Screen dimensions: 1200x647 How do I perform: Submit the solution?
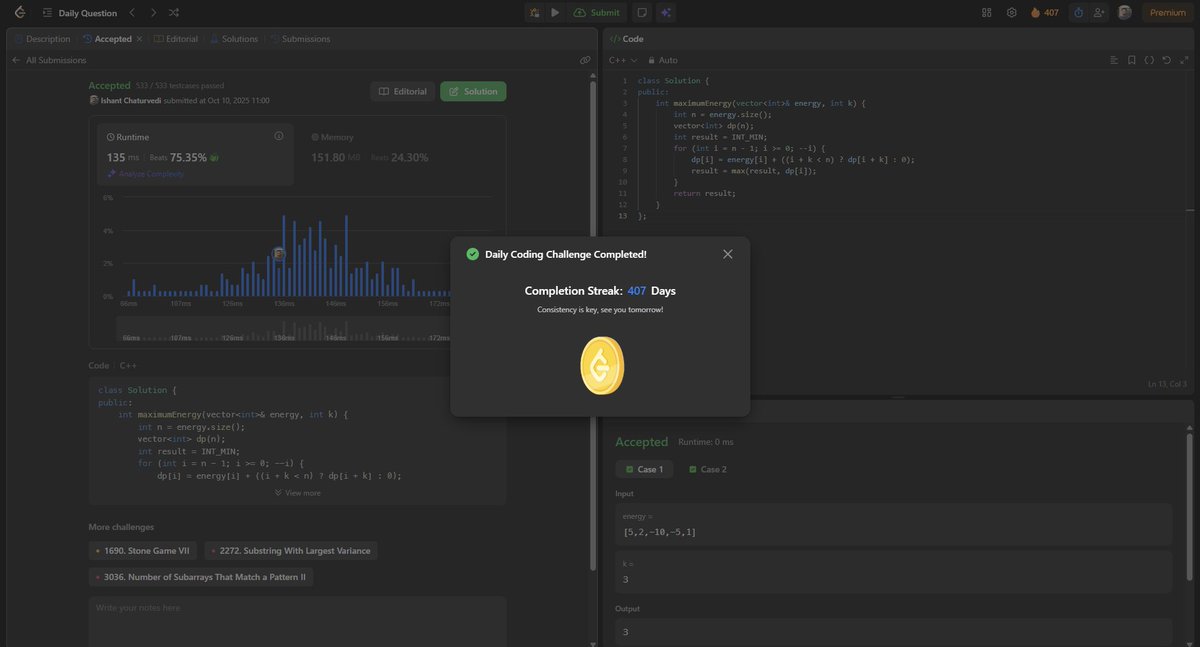(597, 13)
